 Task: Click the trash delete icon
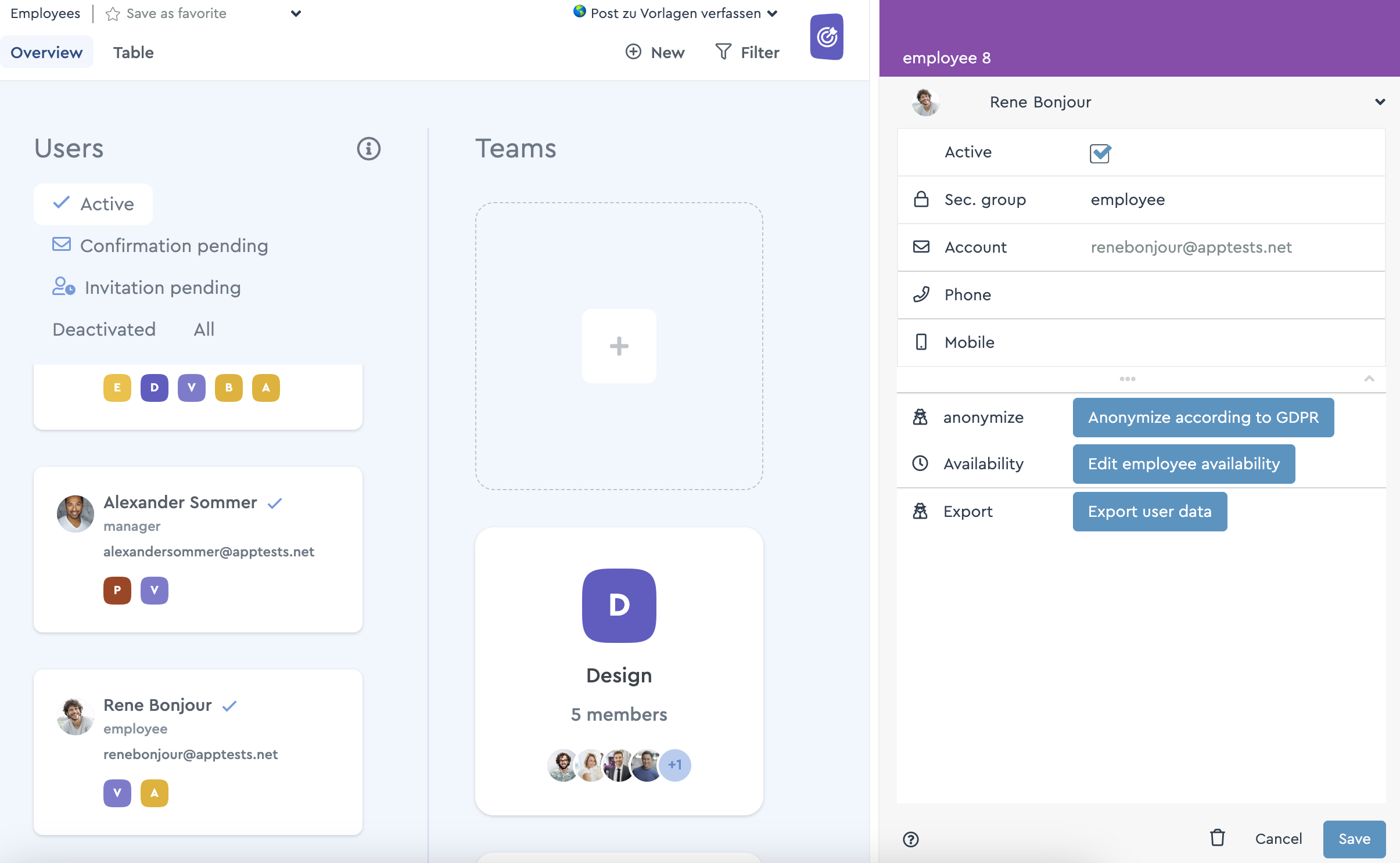click(1217, 838)
